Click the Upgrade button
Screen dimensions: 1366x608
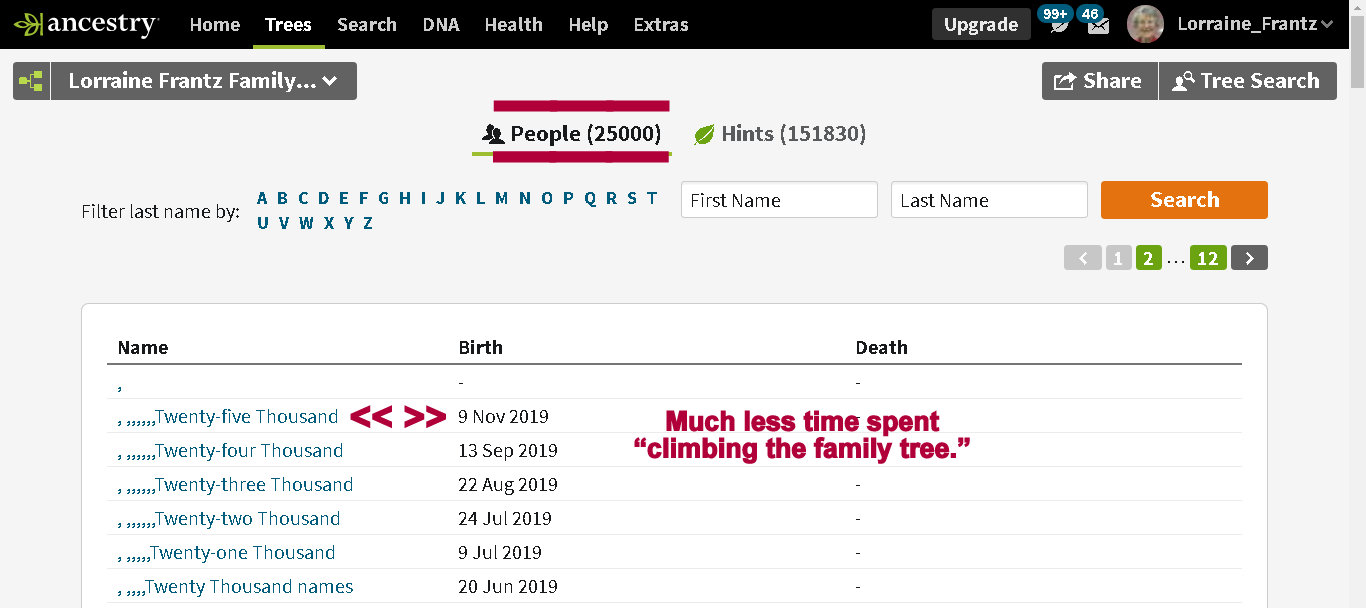click(980, 25)
